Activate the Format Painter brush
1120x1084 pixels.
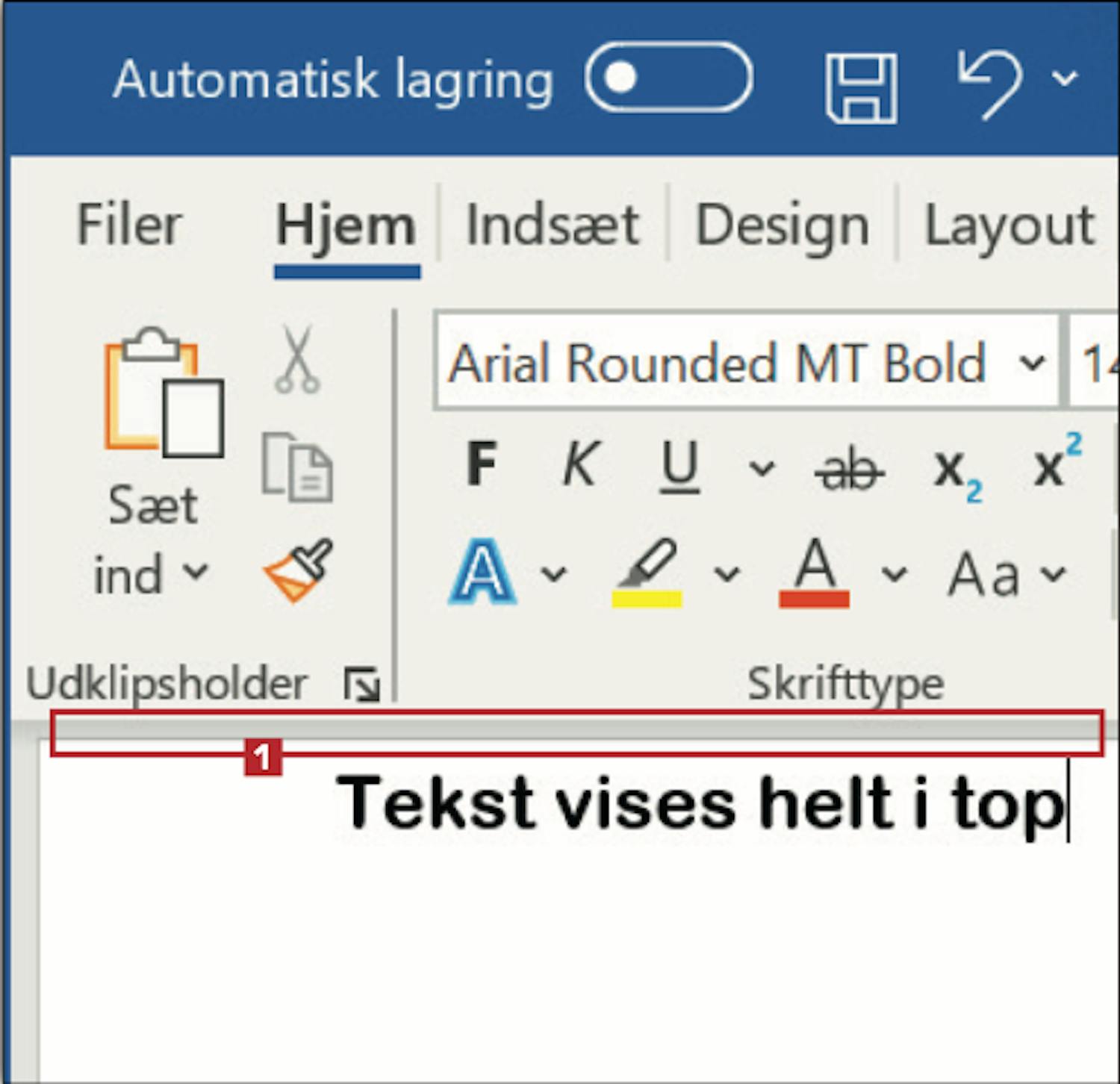[298, 569]
